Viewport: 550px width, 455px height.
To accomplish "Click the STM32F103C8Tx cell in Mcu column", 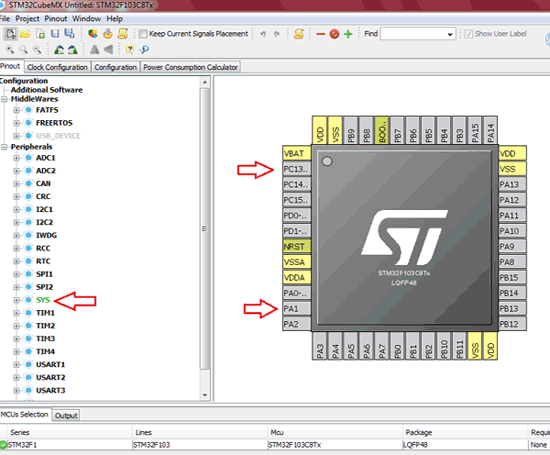I will 335,445.
